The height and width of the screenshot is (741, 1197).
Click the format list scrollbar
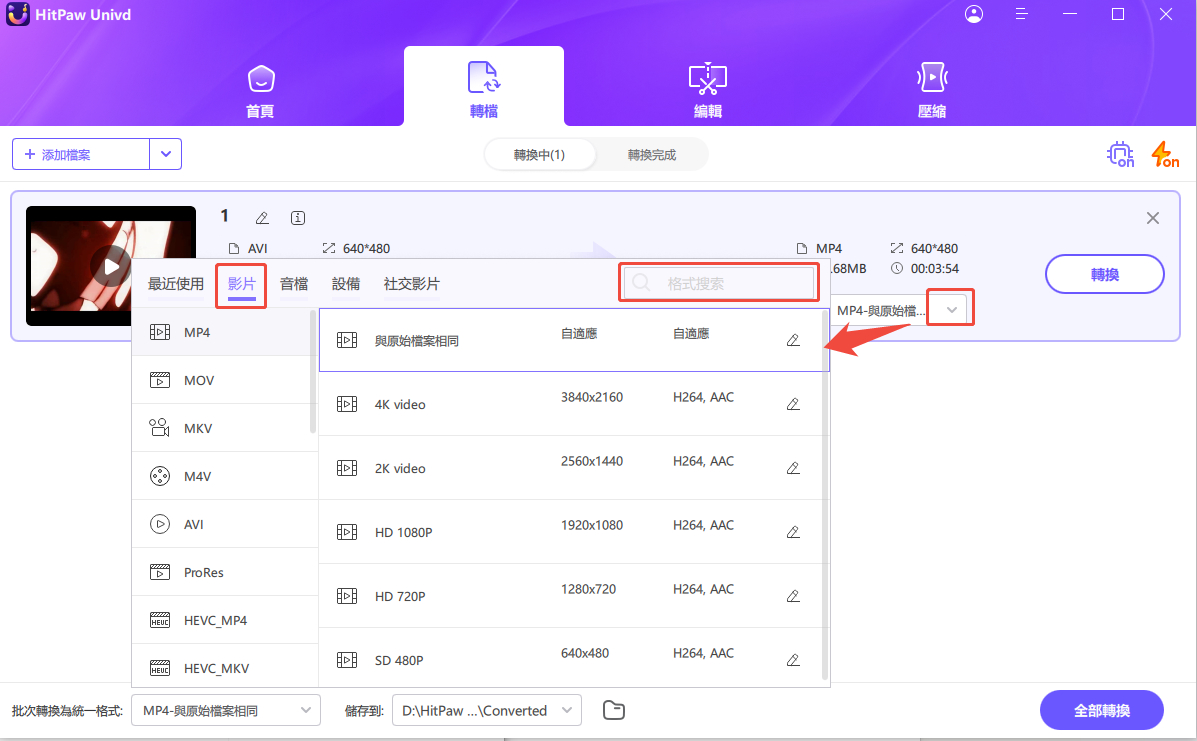tap(313, 372)
